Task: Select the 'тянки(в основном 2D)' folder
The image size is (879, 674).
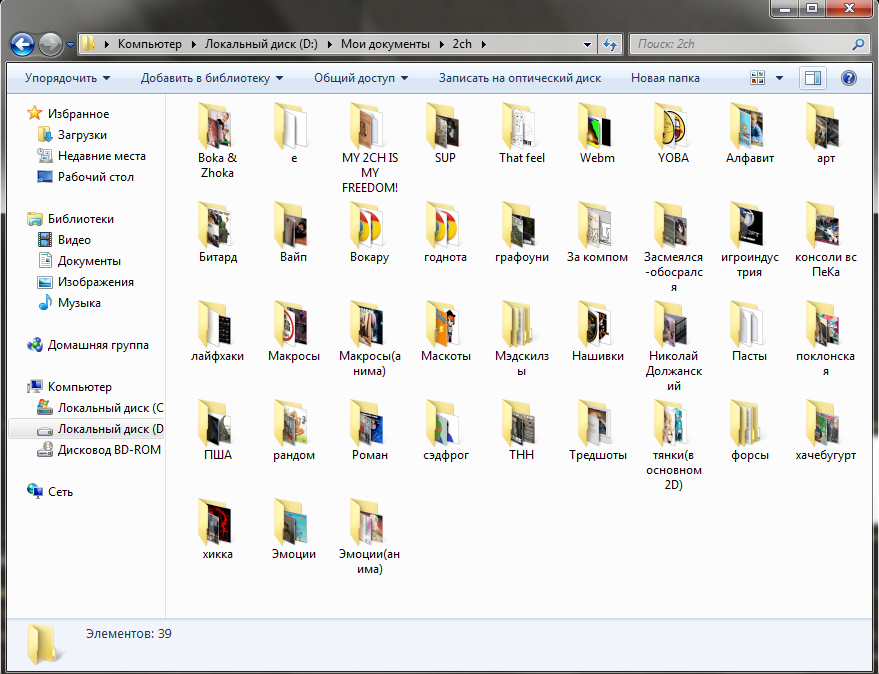Action: pyautogui.click(x=673, y=446)
